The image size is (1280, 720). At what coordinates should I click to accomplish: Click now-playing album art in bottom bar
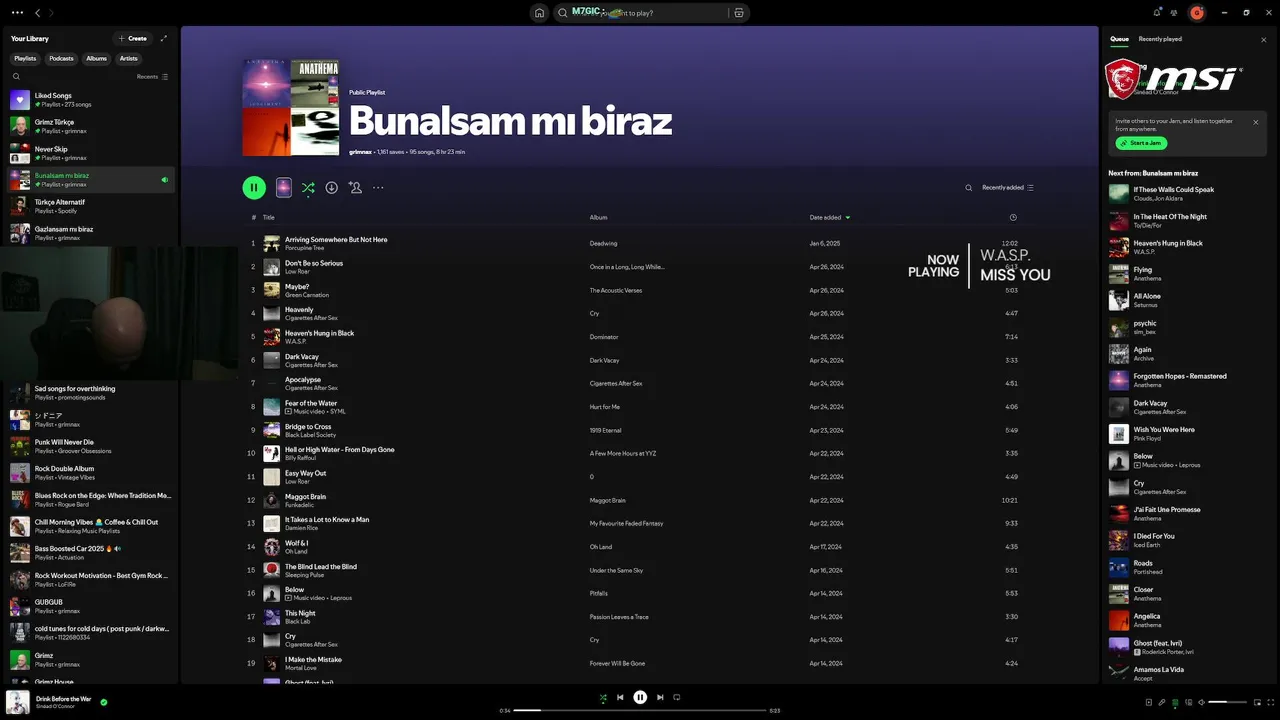tap(18, 702)
